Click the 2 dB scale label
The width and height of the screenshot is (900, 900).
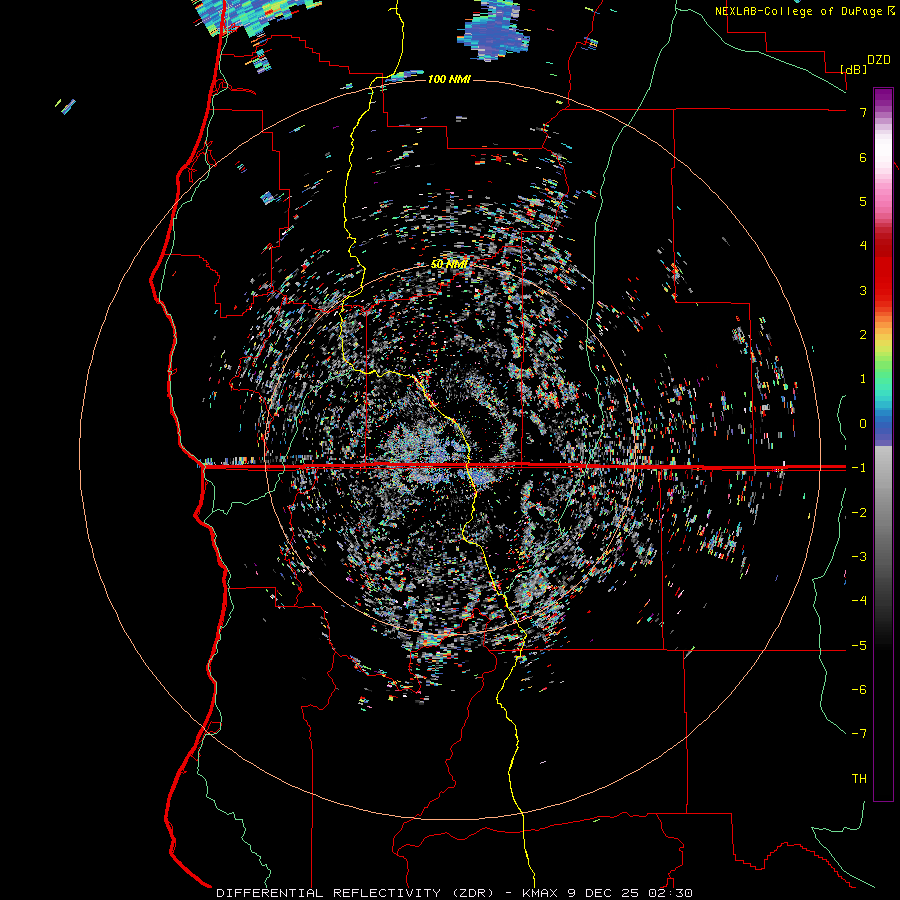[x=863, y=335]
